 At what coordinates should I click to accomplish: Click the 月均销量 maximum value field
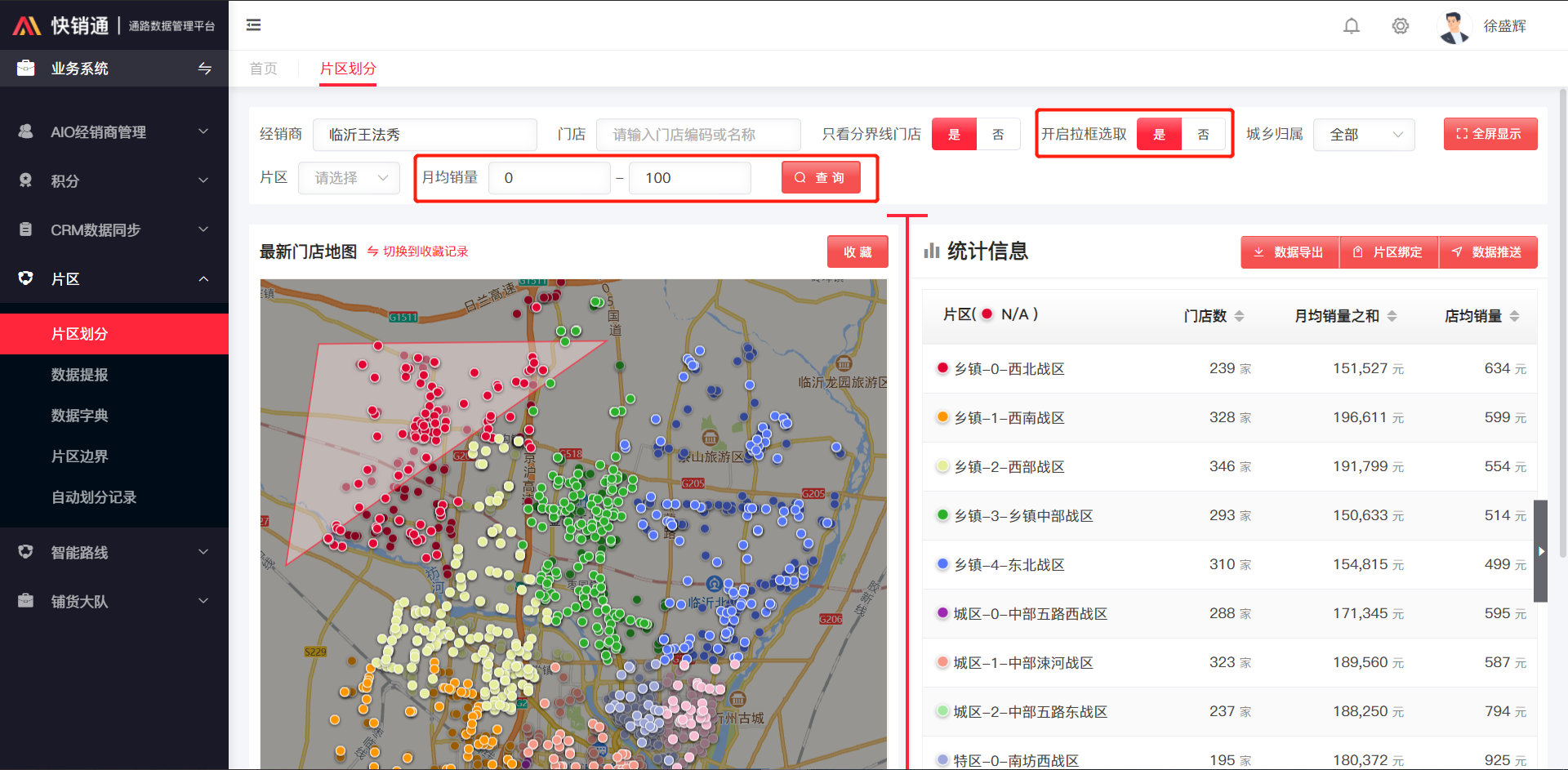pyautogui.click(x=690, y=178)
